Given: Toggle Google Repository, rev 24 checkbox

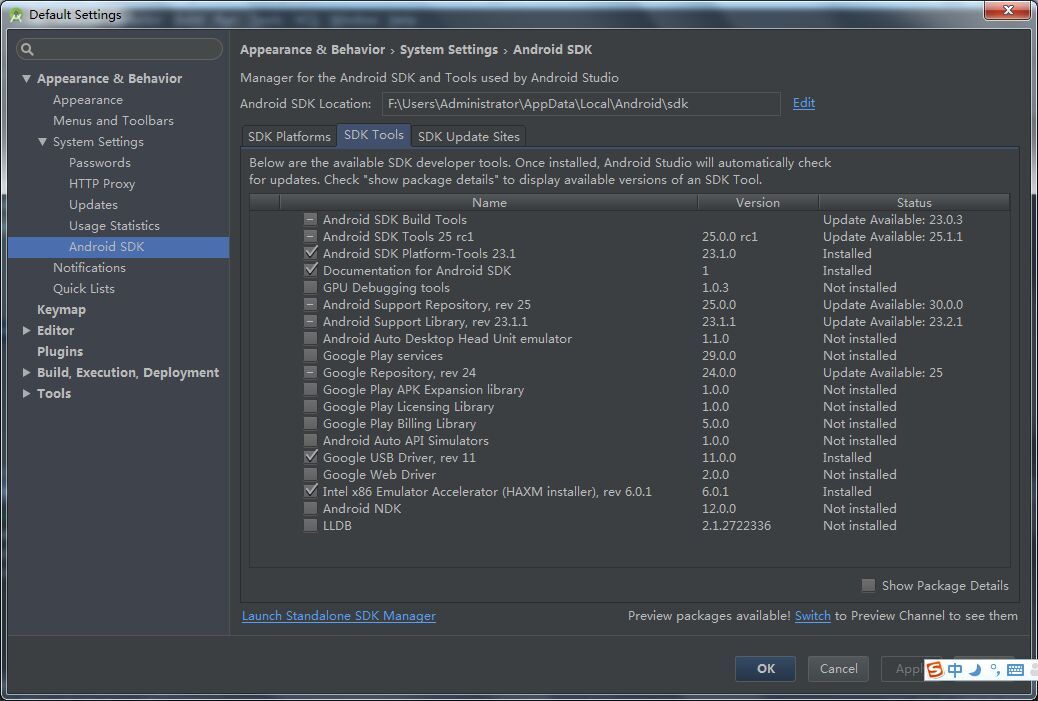Looking at the screenshot, I should [310, 373].
